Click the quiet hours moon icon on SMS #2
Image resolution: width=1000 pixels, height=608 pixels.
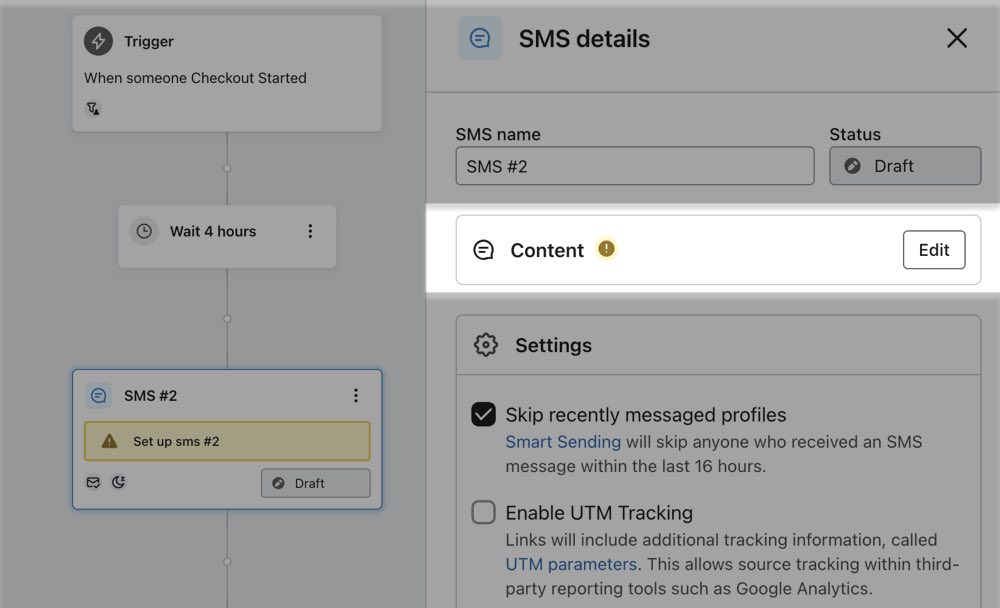pyautogui.click(x=119, y=482)
